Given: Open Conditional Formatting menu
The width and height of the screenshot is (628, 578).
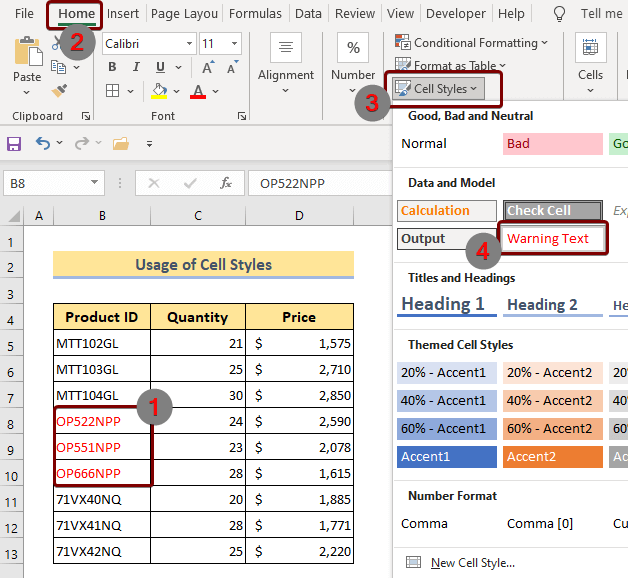Looking at the screenshot, I should point(471,42).
